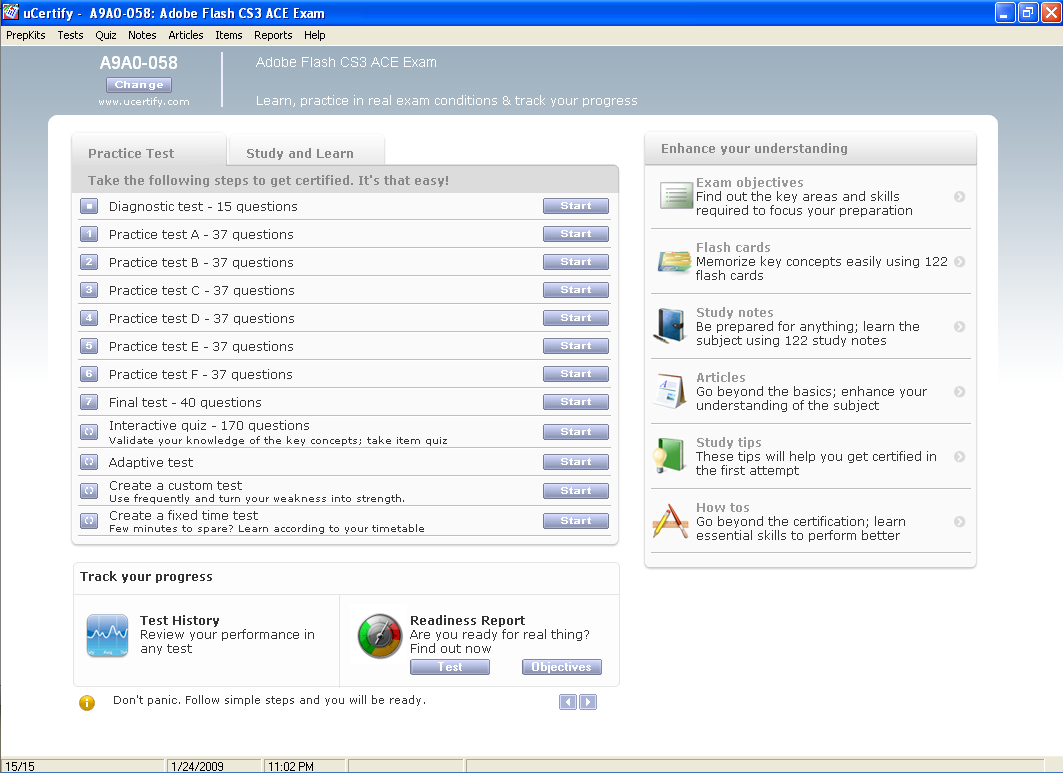
Task: Start the Adaptive test
Action: pyautogui.click(x=576, y=462)
